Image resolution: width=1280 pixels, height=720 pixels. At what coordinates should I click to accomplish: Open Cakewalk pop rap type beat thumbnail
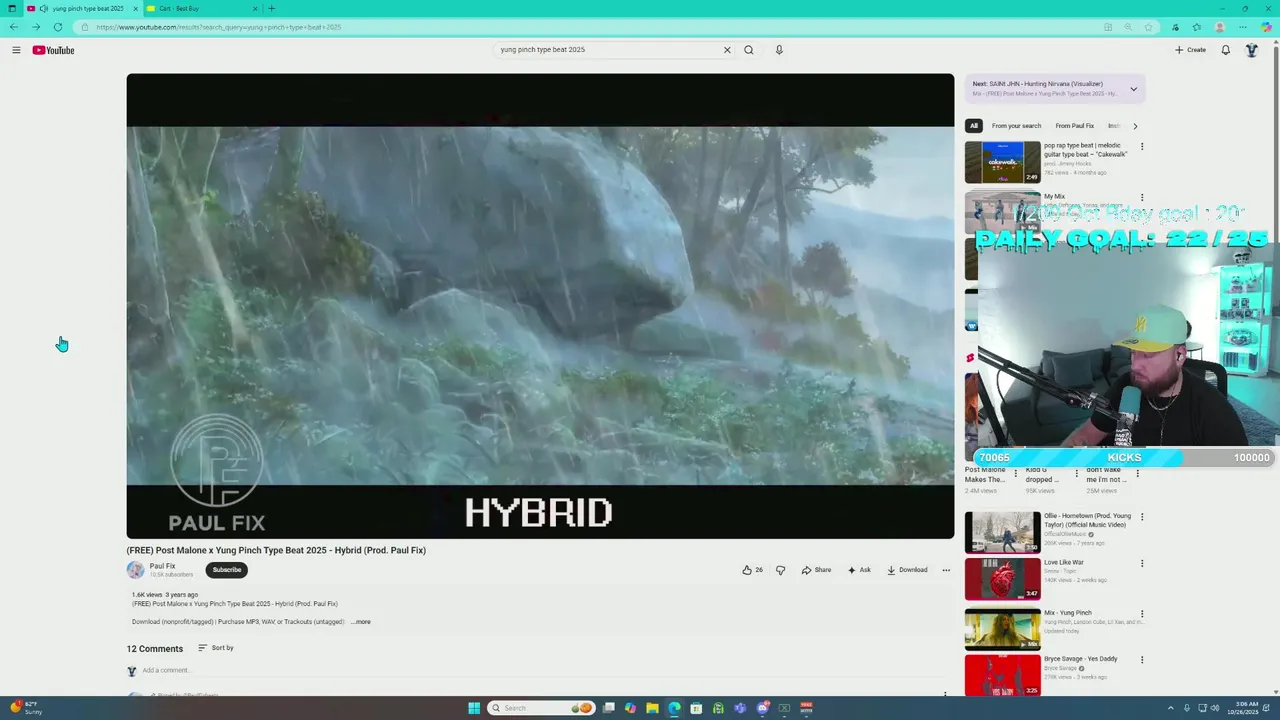1002,162
